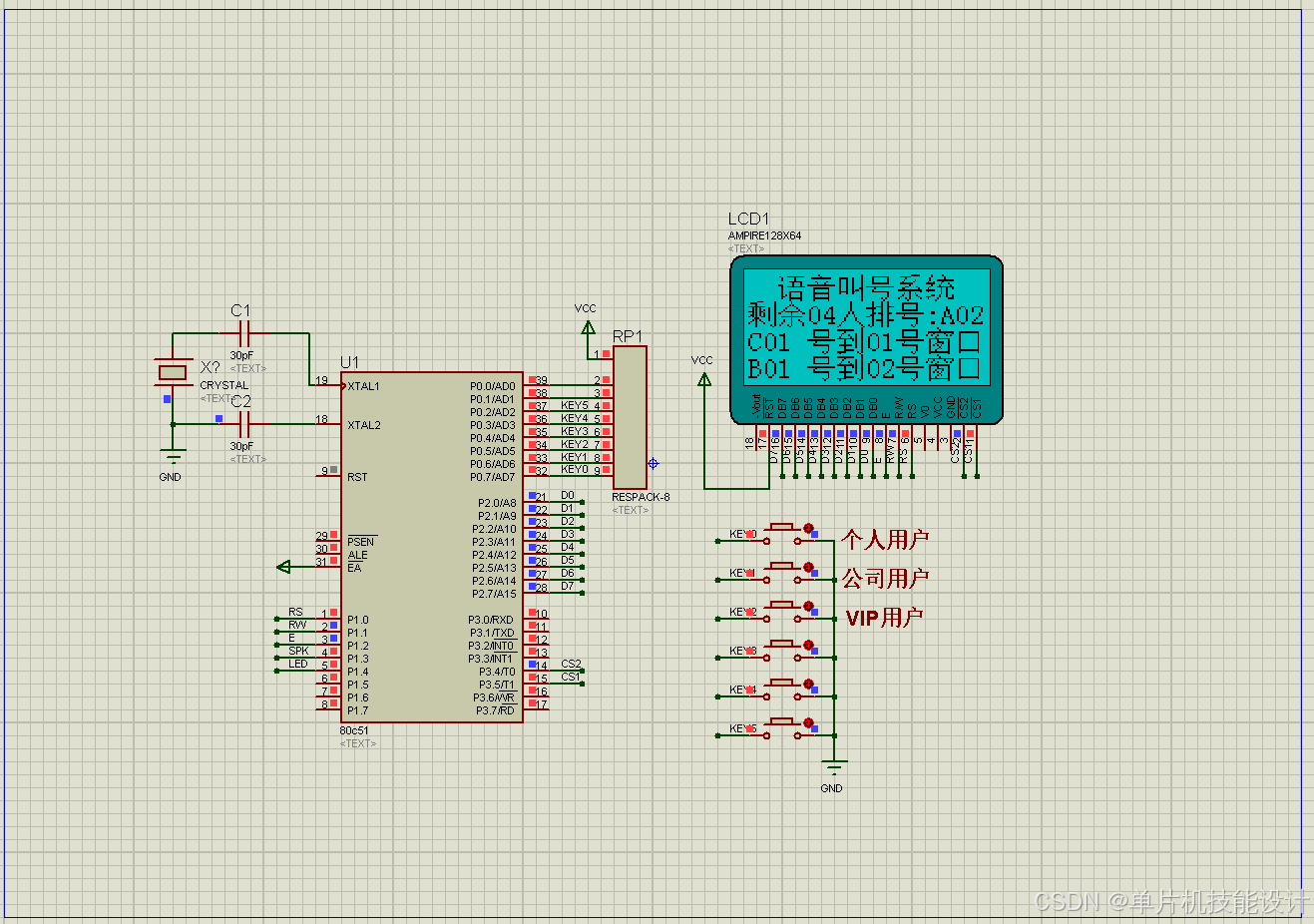
Task: Click the ALE pin name on U1
Action: coord(357,555)
